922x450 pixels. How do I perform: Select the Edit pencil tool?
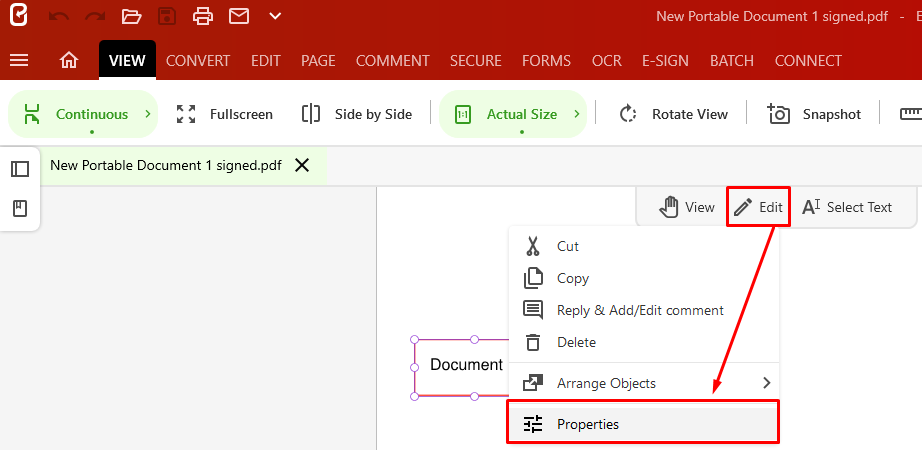click(759, 207)
